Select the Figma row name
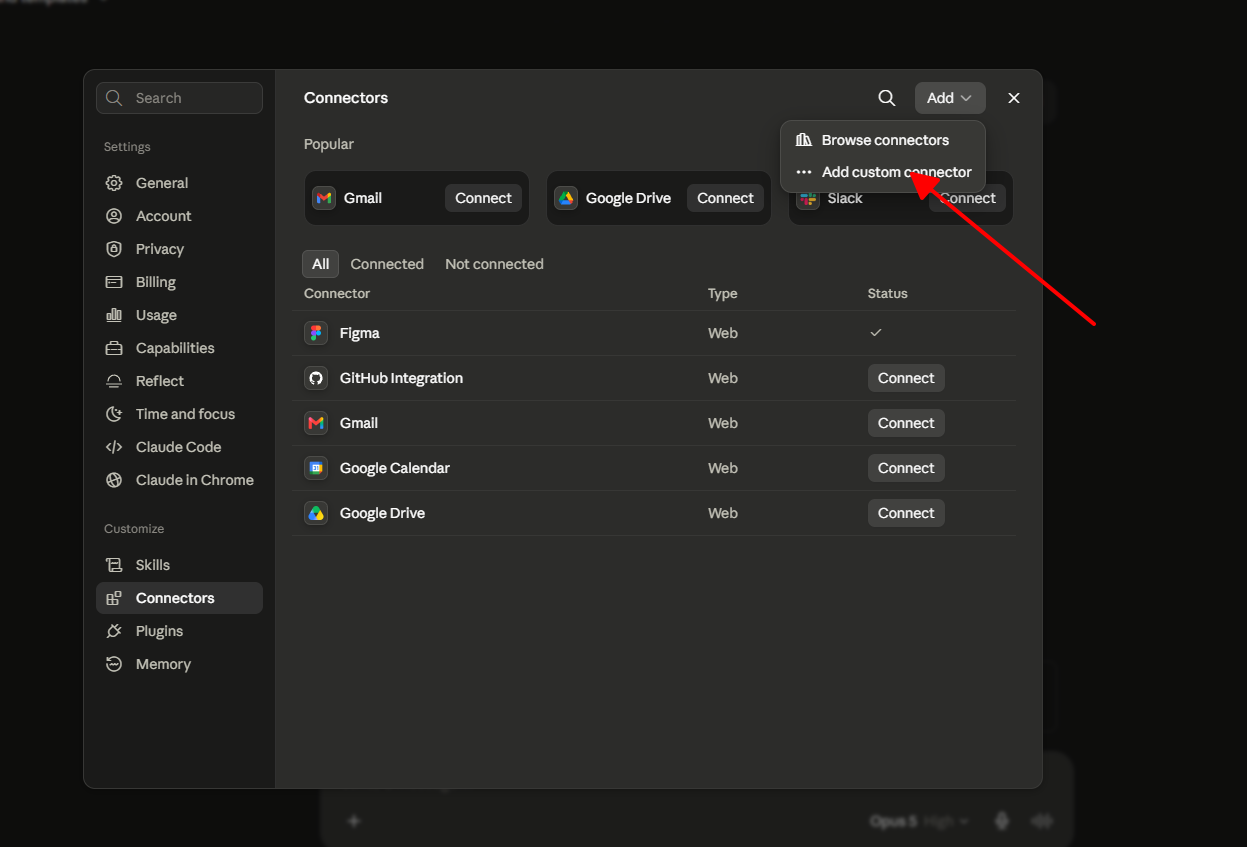 click(360, 333)
